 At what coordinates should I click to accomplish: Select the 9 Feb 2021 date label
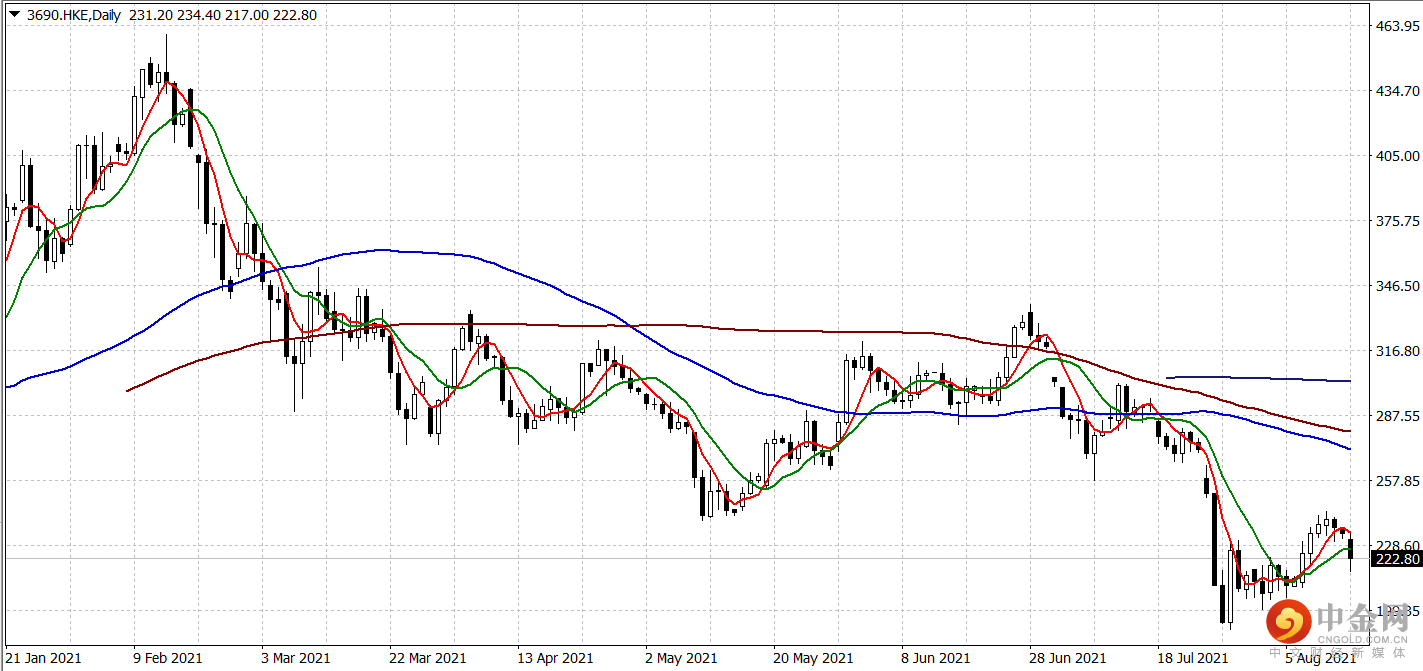tap(167, 658)
